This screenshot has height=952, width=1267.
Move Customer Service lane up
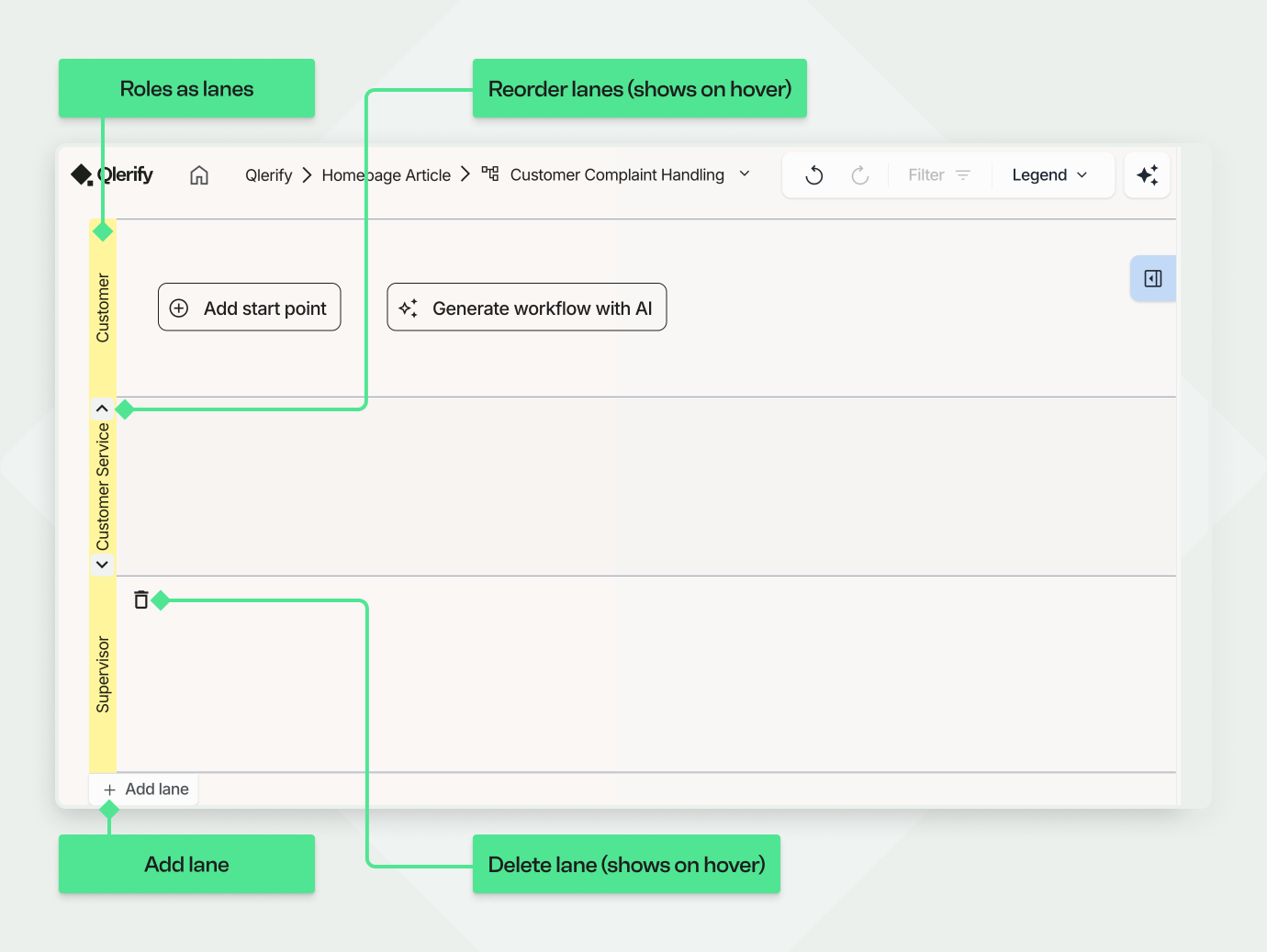[x=102, y=409]
